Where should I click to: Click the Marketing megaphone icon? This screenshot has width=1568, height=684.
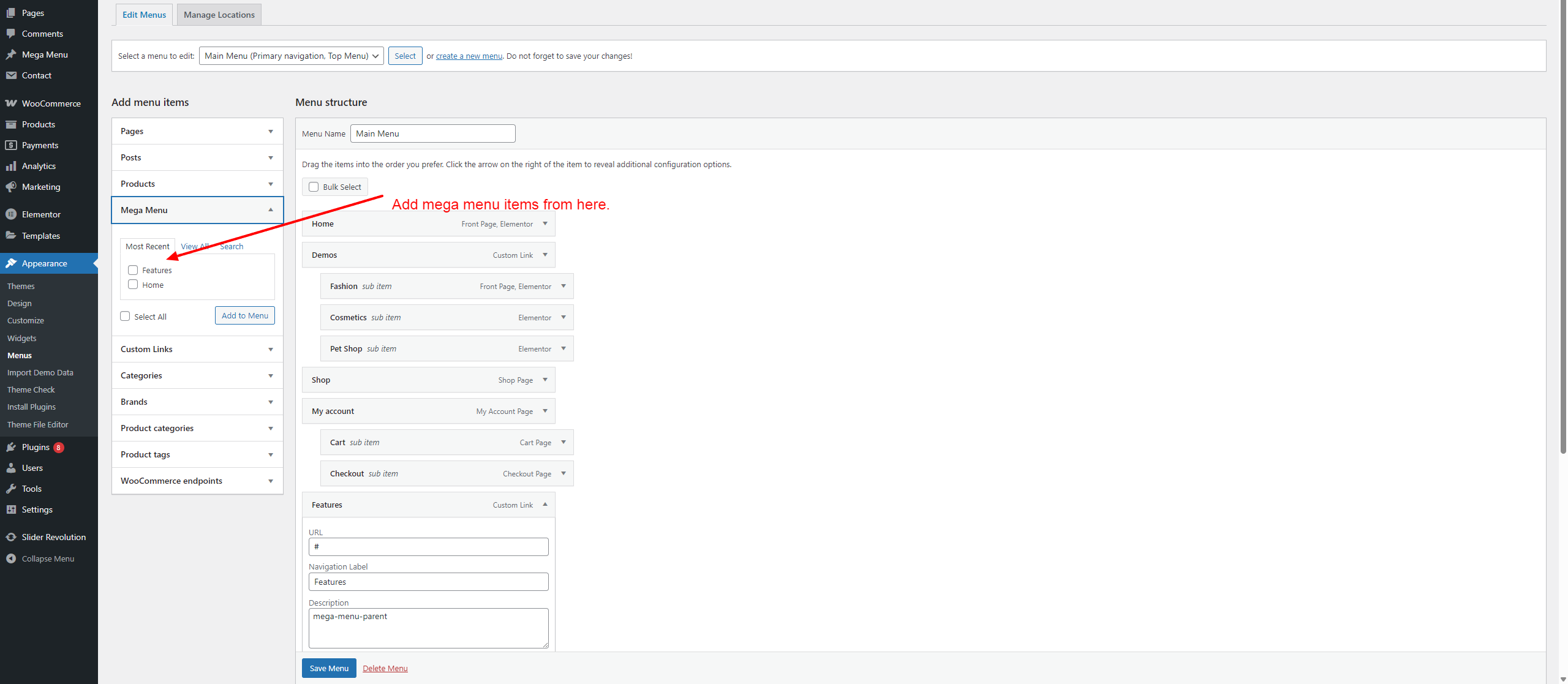[11, 187]
